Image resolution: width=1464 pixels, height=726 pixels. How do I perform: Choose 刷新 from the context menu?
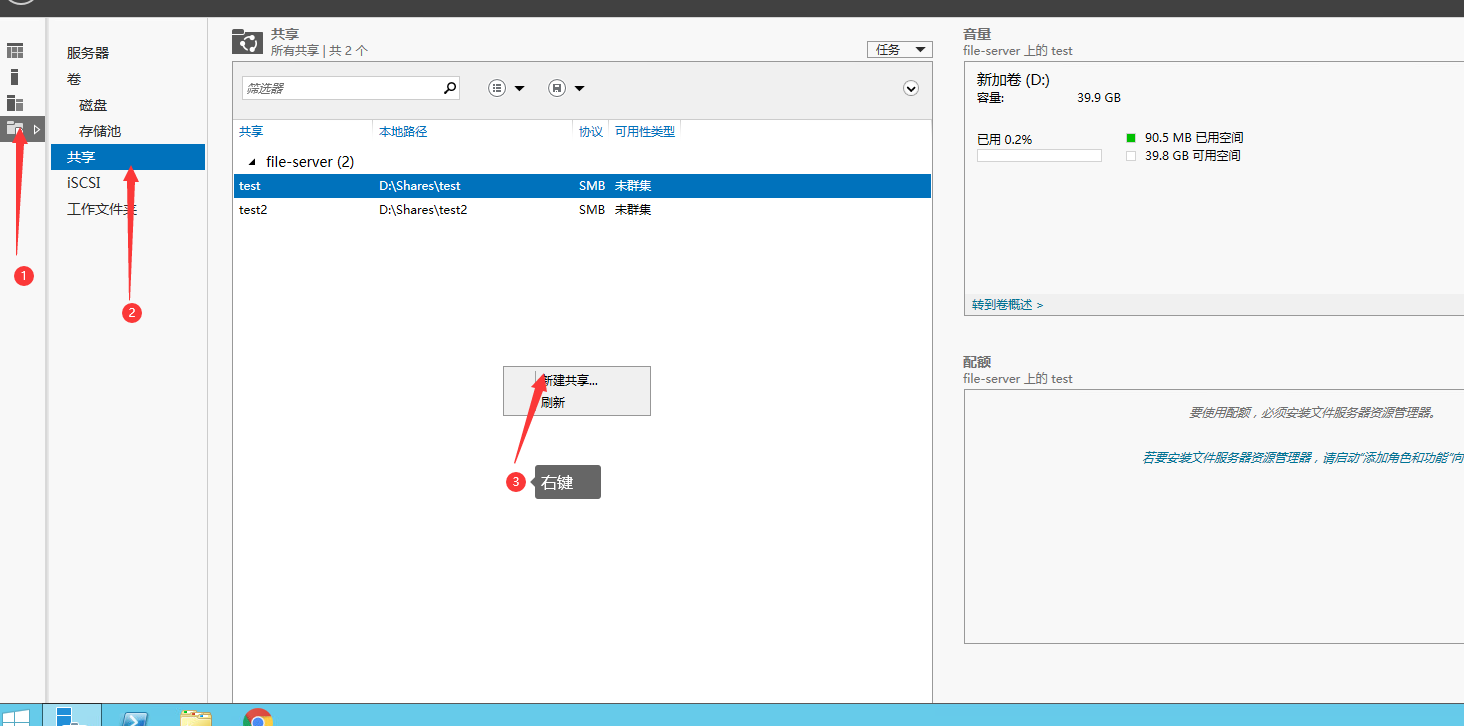[x=553, y=403]
